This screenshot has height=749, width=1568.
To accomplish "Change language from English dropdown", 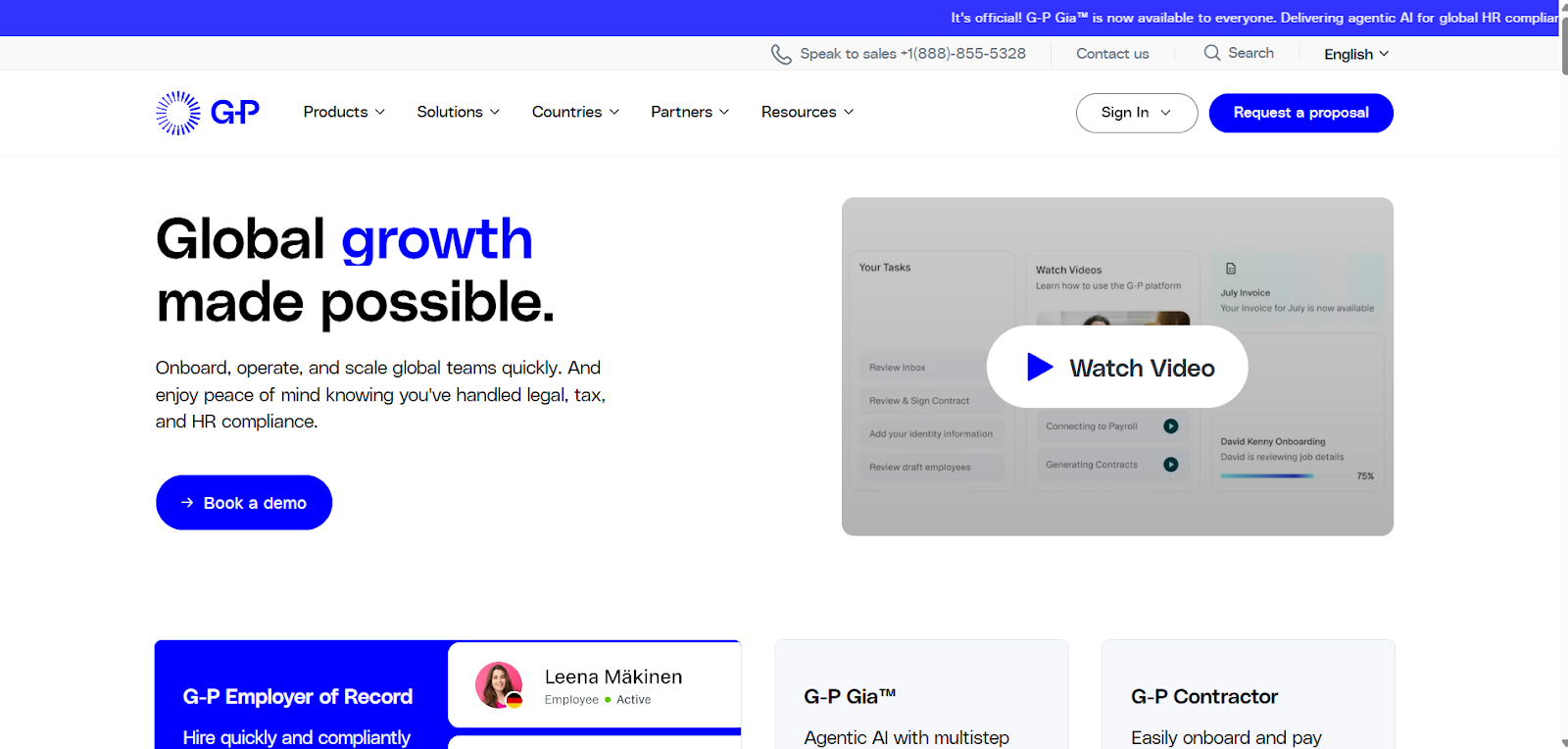I will pyautogui.click(x=1356, y=54).
